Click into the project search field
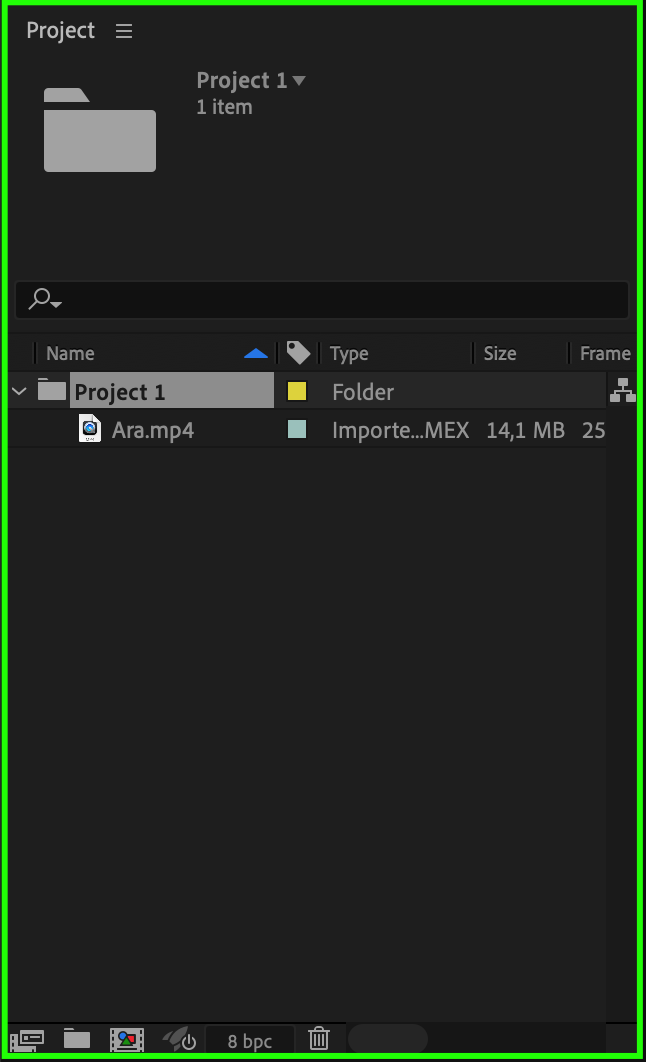 click(322, 299)
